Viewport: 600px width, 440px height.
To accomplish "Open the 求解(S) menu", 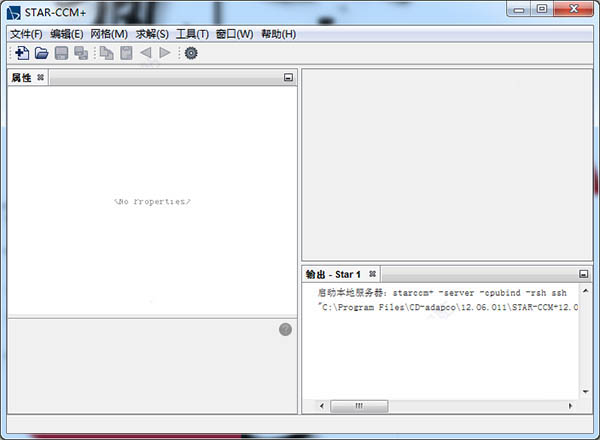I will [152, 34].
